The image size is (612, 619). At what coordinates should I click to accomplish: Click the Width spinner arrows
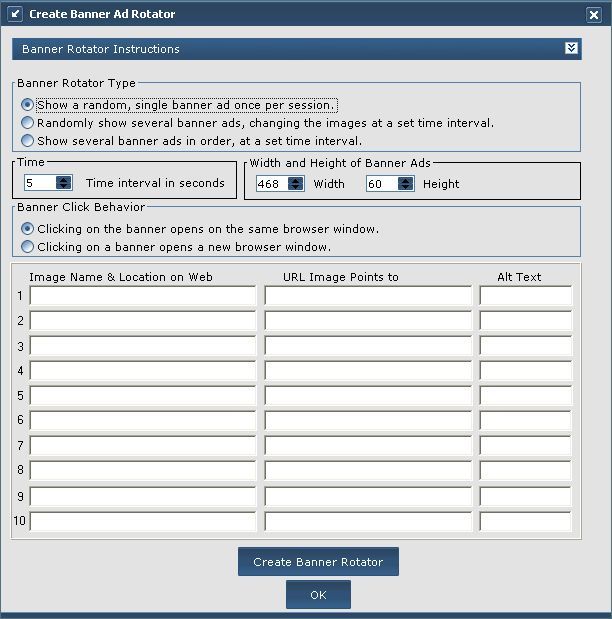click(295, 183)
